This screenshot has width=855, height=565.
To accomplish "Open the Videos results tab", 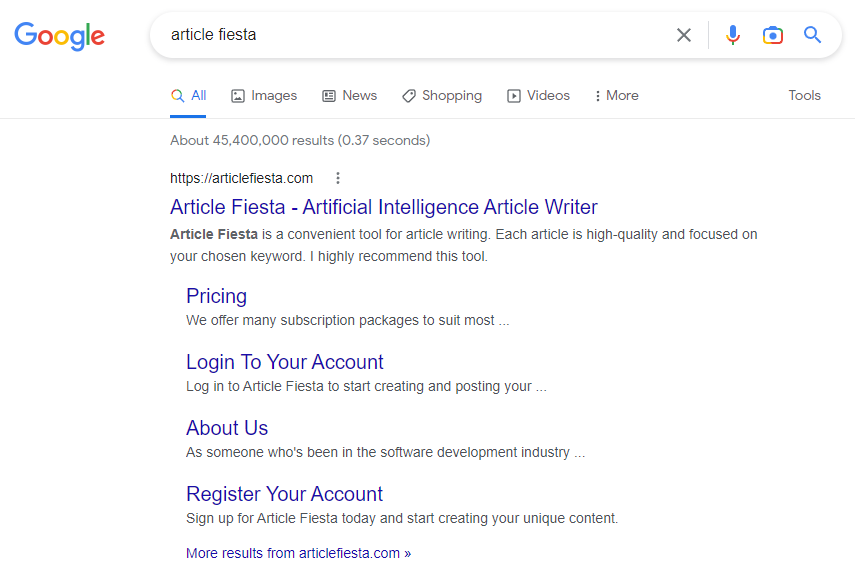I will click(538, 96).
